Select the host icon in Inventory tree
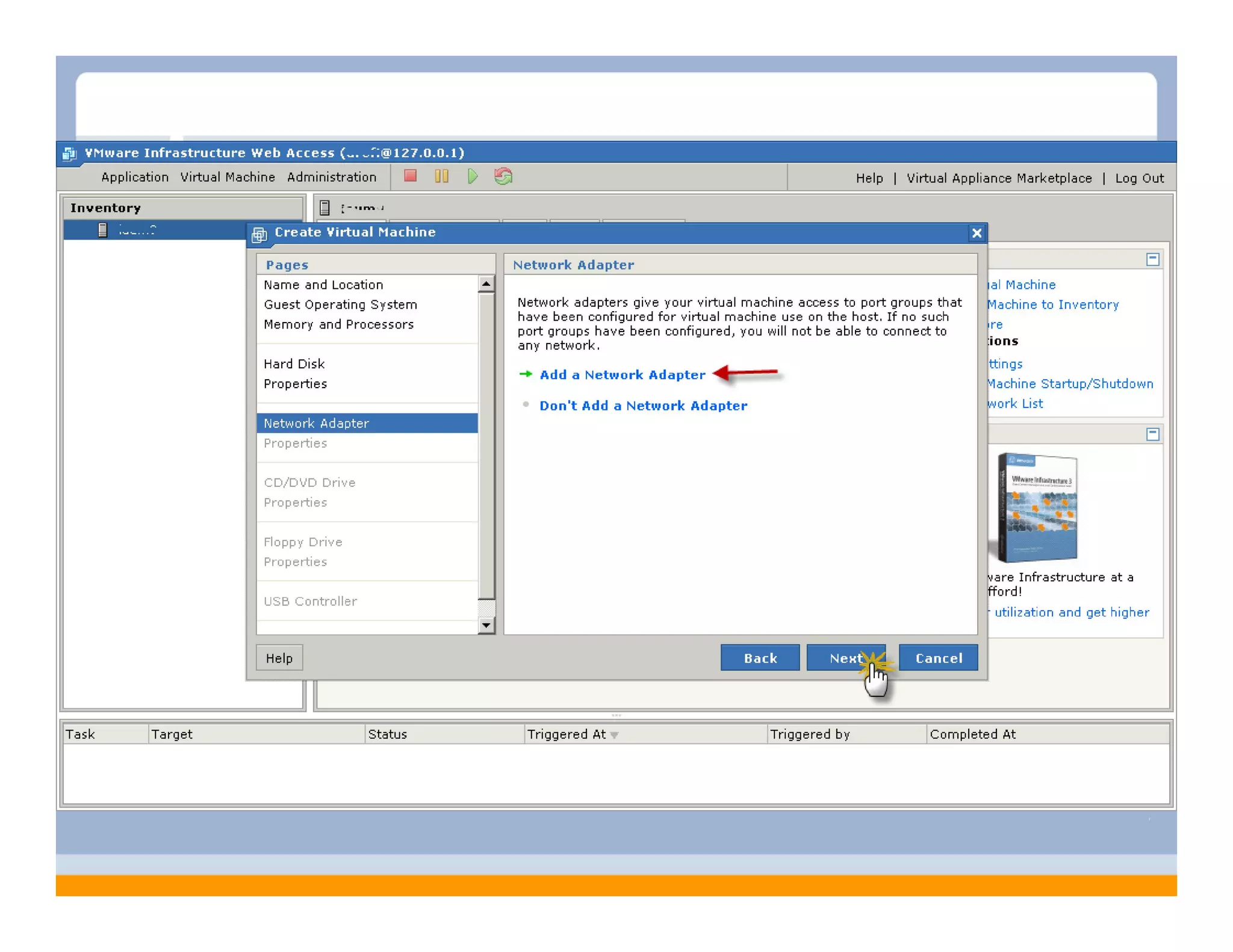The image size is (1233, 952). 103,230
